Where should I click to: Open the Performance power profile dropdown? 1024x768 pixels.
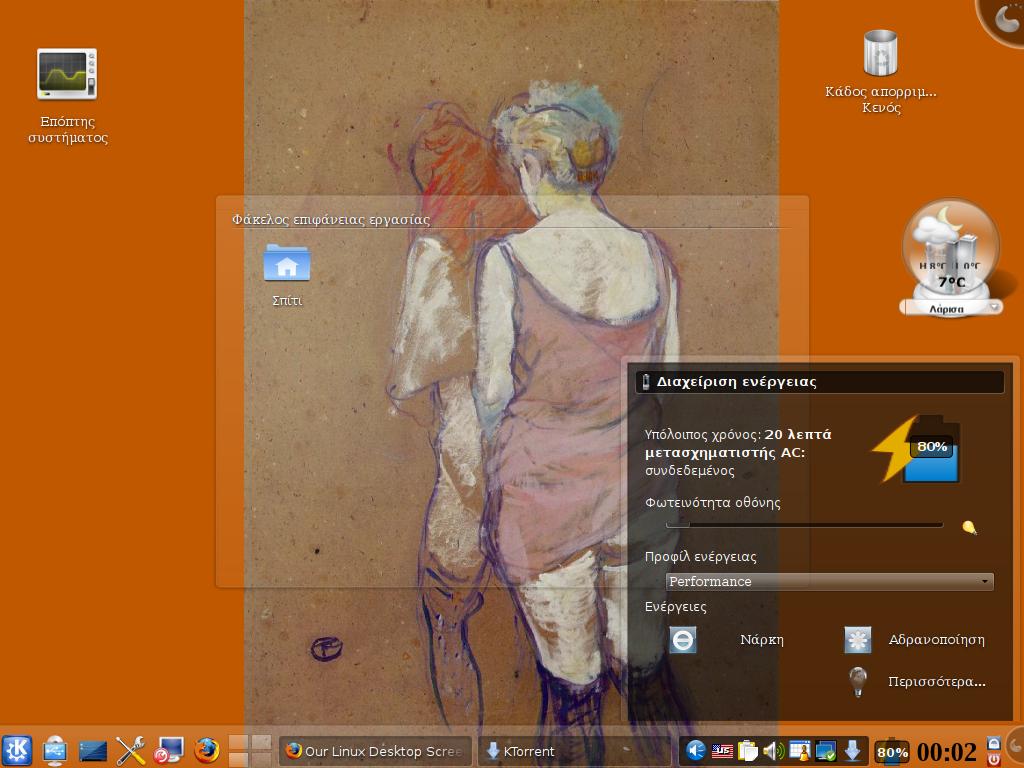click(829, 581)
